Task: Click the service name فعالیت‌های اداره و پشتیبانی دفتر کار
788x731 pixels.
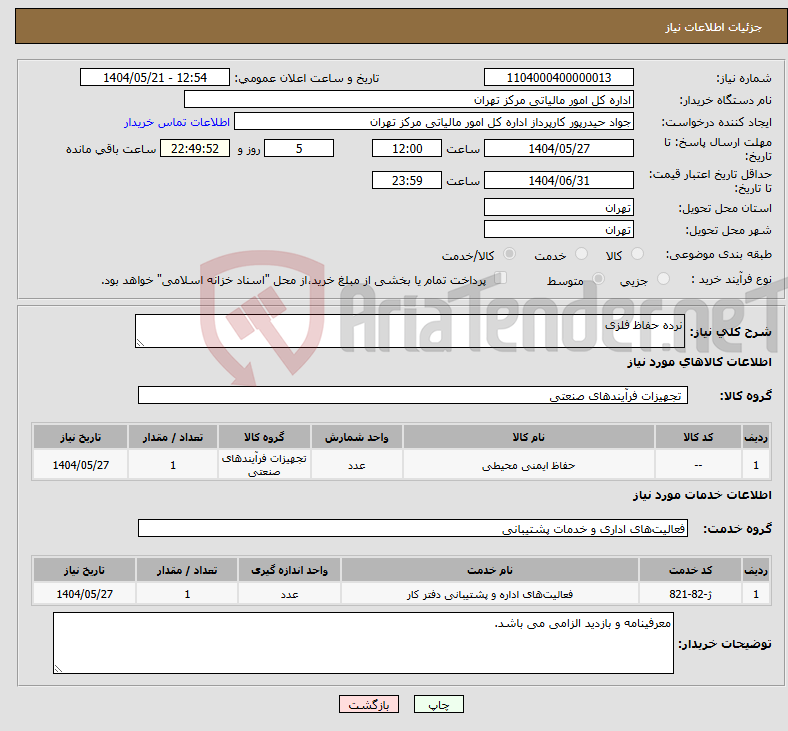Action: [489, 594]
